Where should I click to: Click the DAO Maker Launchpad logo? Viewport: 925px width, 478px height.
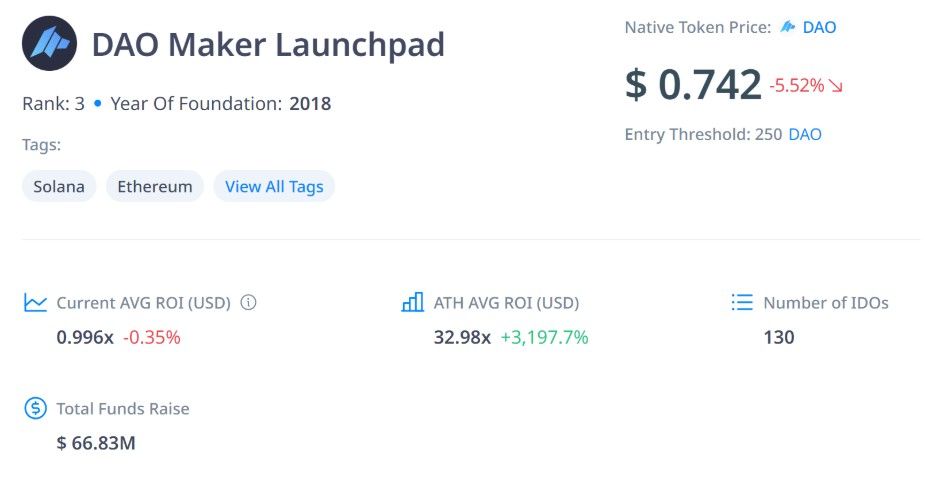pyautogui.click(x=49, y=44)
